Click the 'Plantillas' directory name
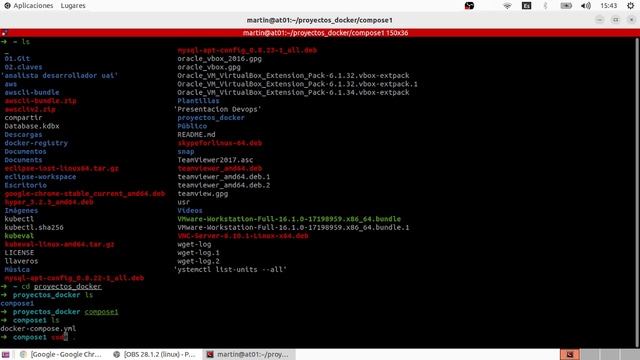 tap(198, 101)
